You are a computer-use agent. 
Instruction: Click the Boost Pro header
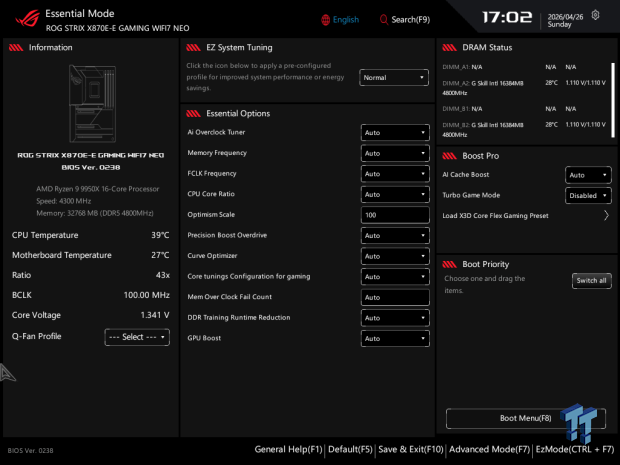pyautogui.click(x=480, y=156)
